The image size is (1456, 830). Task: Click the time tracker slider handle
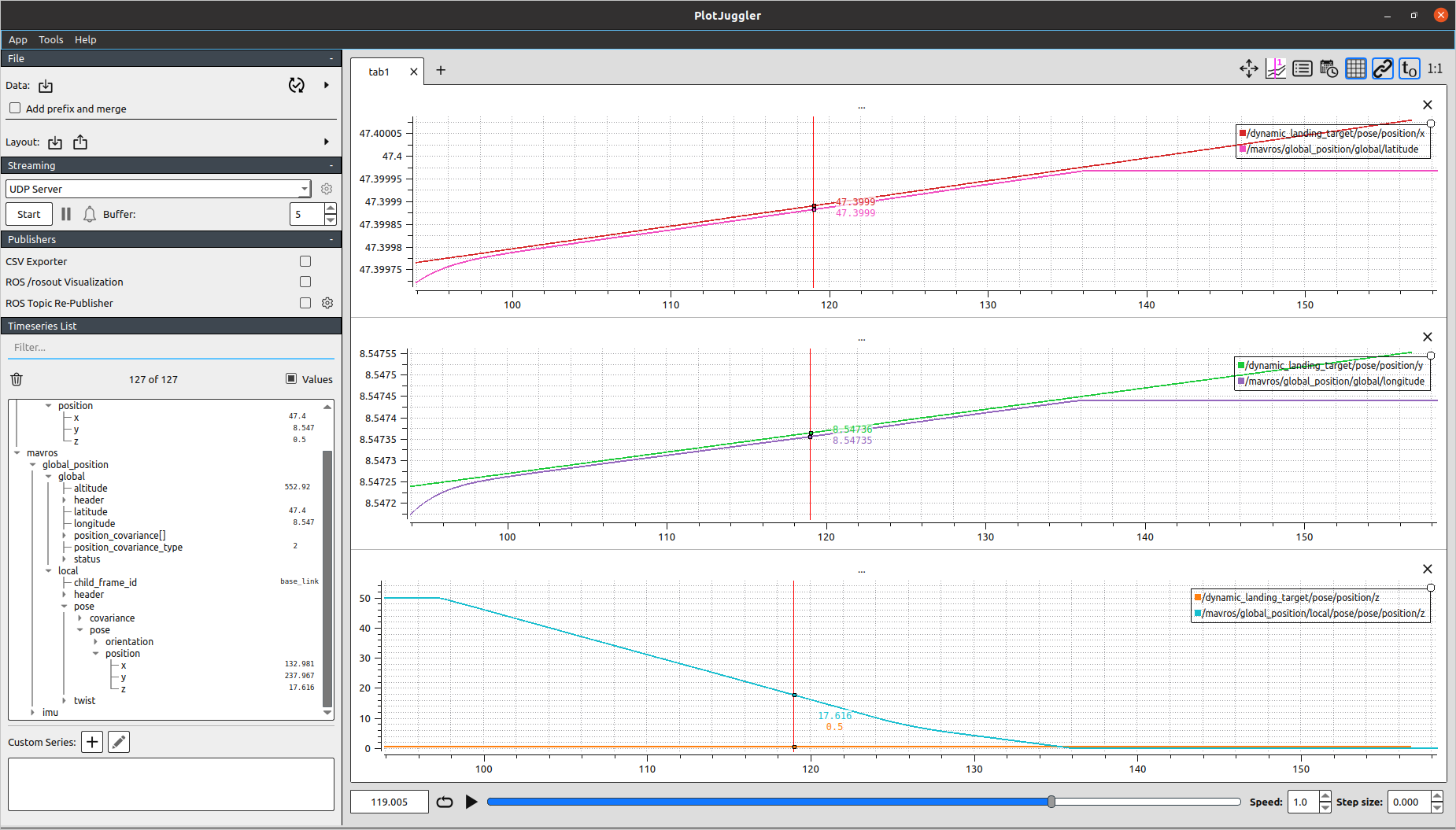(x=1051, y=802)
